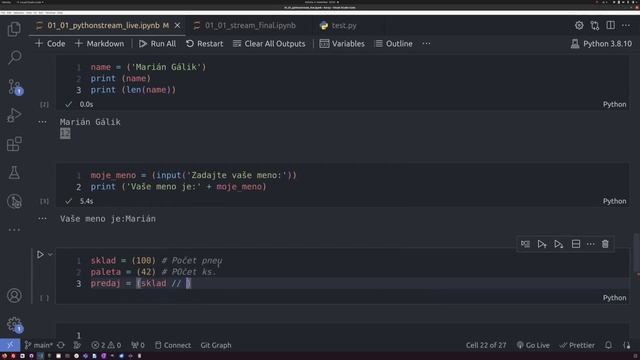Open more editor actions ellipsis
Viewport: 640px width, 360px height.
(x=626, y=25)
